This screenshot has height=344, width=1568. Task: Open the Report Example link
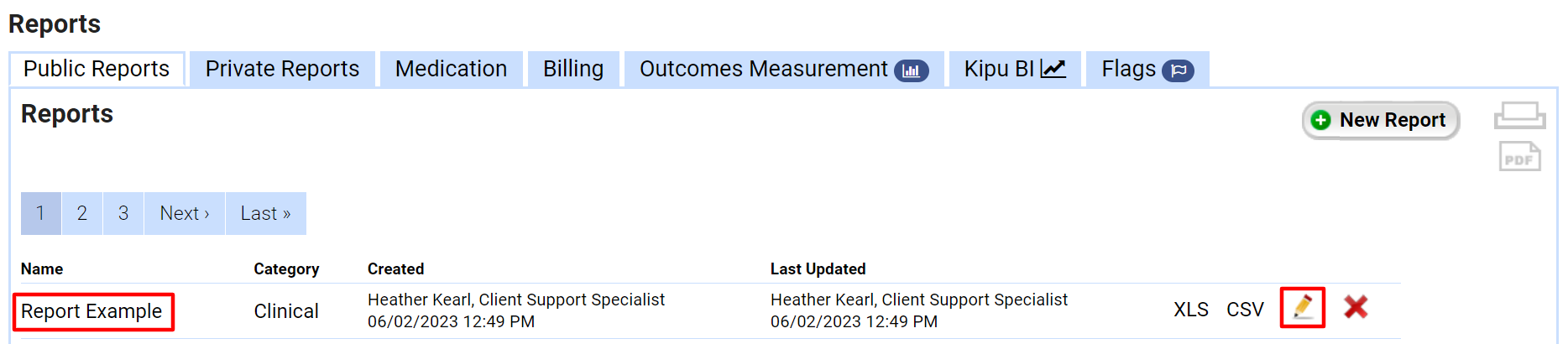click(x=91, y=311)
